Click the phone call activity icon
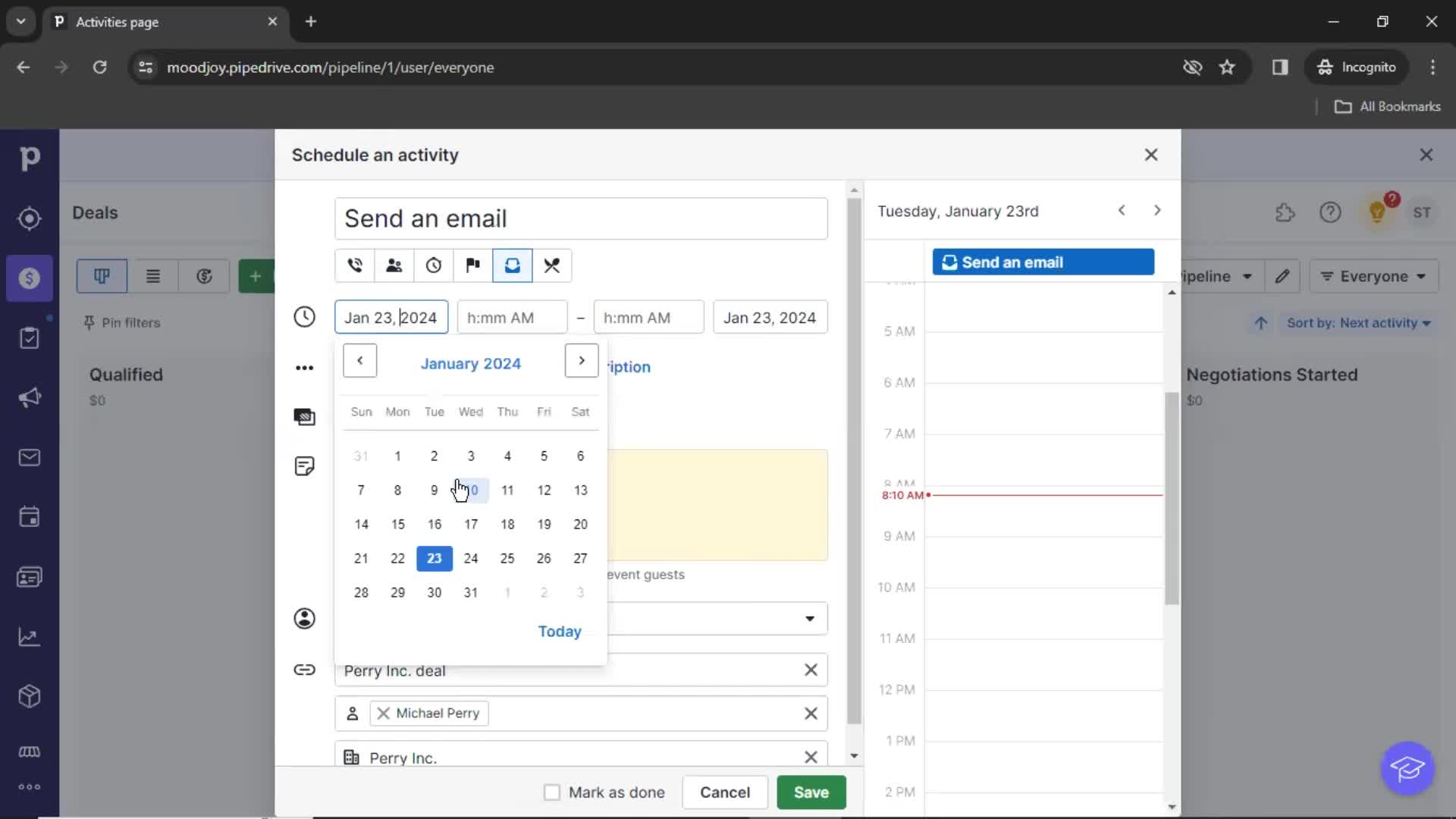1456x819 pixels. click(355, 265)
